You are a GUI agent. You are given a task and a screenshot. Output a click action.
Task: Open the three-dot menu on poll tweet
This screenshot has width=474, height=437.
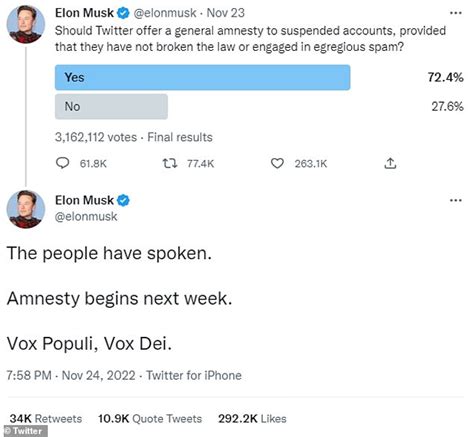pyautogui.click(x=456, y=13)
